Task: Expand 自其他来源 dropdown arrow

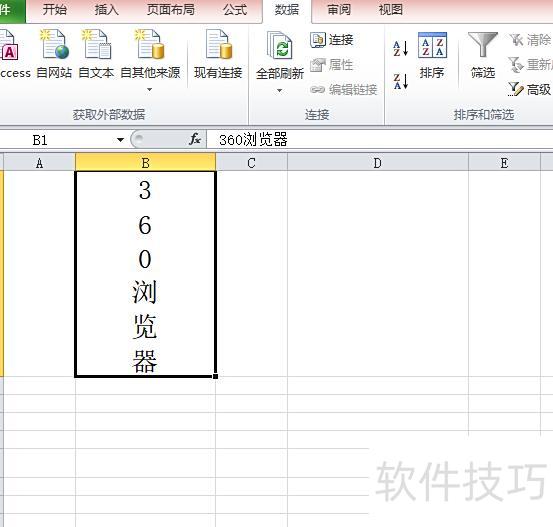Action: [150, 90]
